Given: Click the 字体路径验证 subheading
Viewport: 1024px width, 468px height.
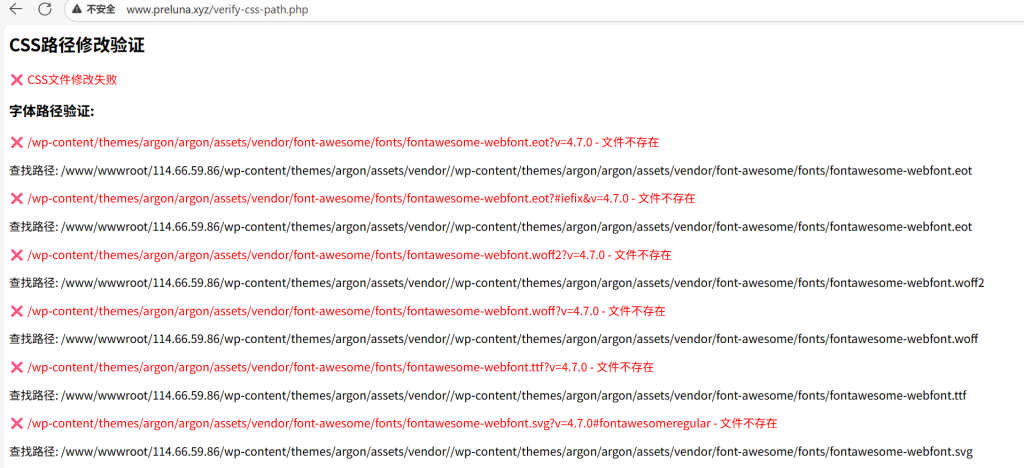Looking at the screenshot, I should [x=51, y=111].
